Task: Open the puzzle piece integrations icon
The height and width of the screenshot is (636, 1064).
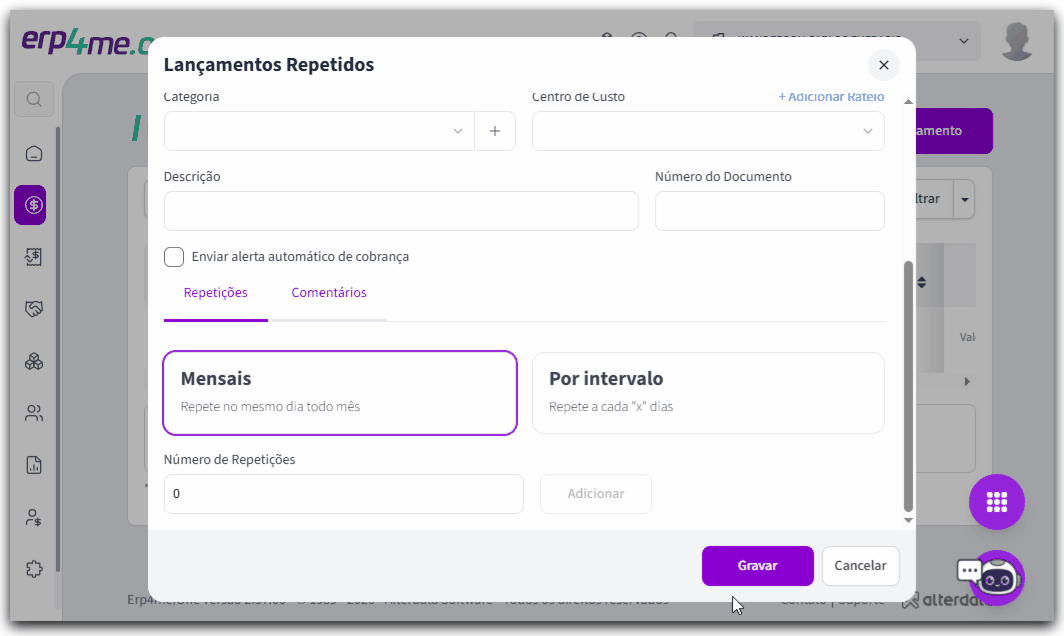Action: pyautogui.click(x=34, y=569)
